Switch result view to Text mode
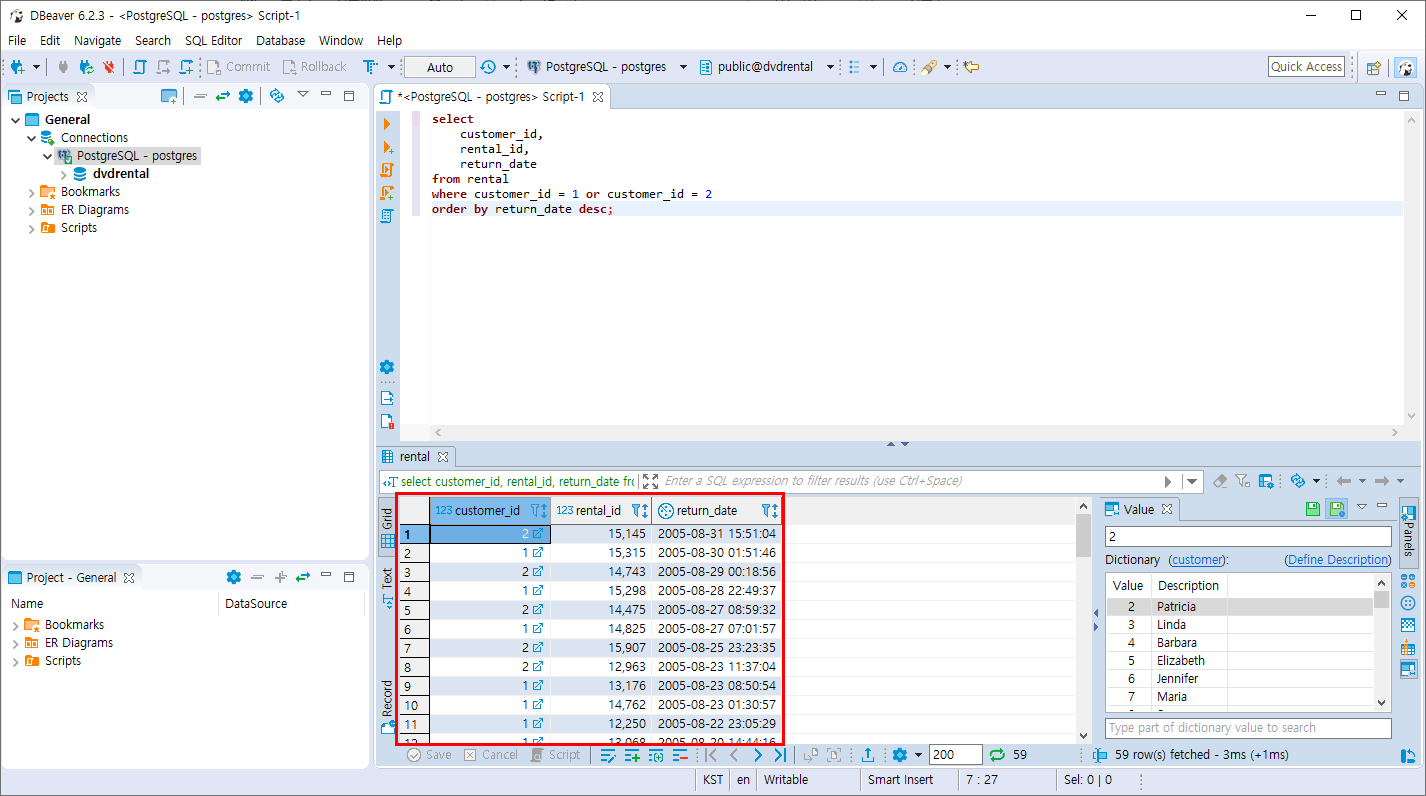This screenshot has width=1426, height=796. (387, 588)
